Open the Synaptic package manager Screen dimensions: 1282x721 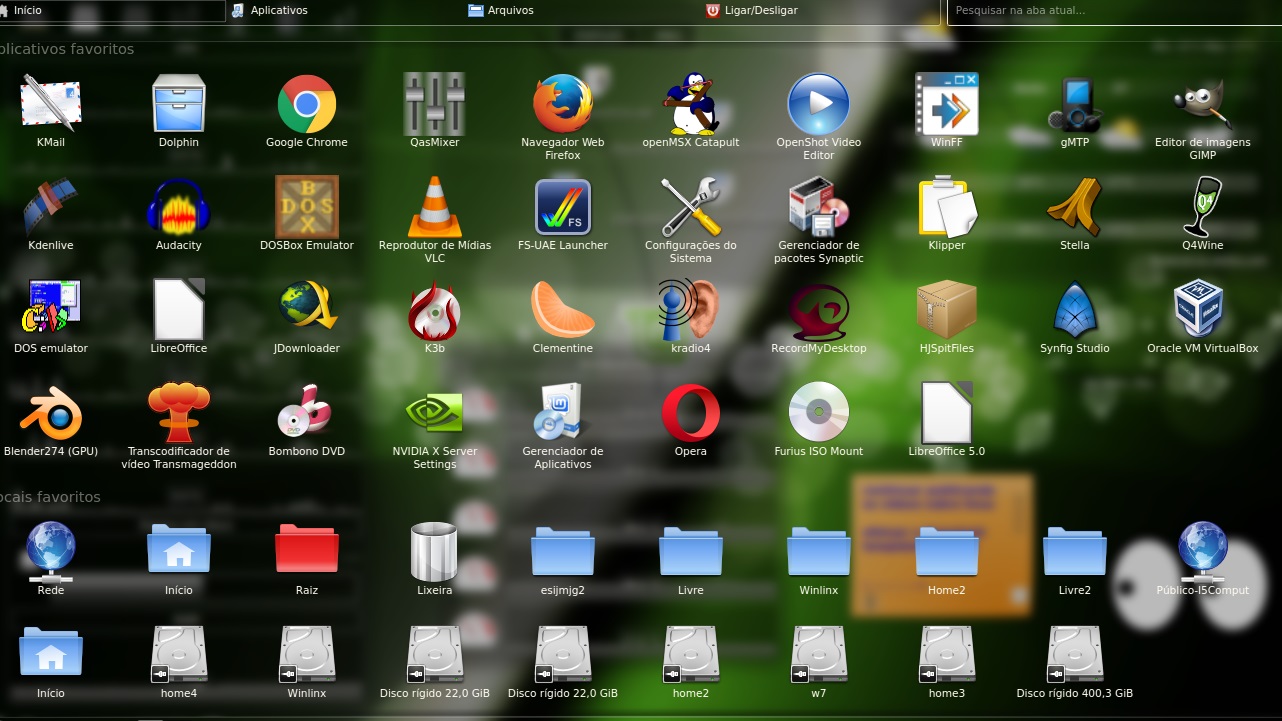(x=818, y=208)
